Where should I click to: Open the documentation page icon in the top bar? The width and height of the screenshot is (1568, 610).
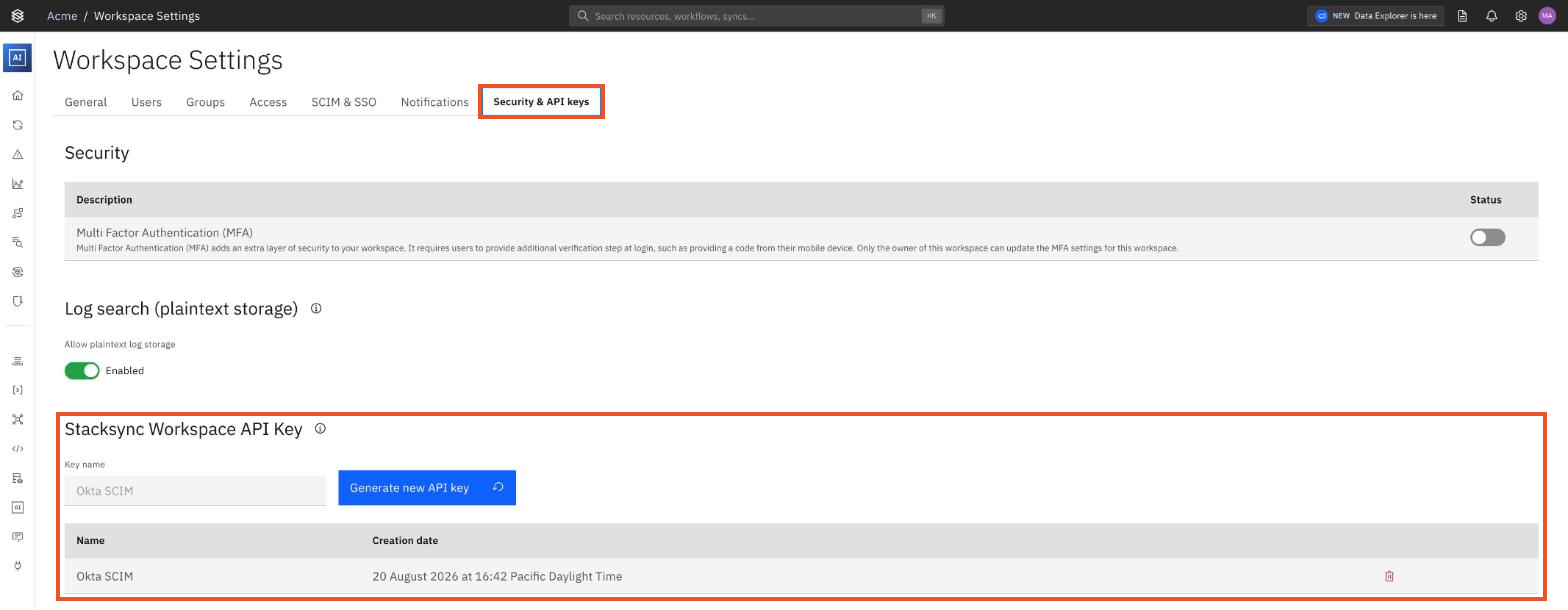pyautogui.click(x=1462, y=16)
